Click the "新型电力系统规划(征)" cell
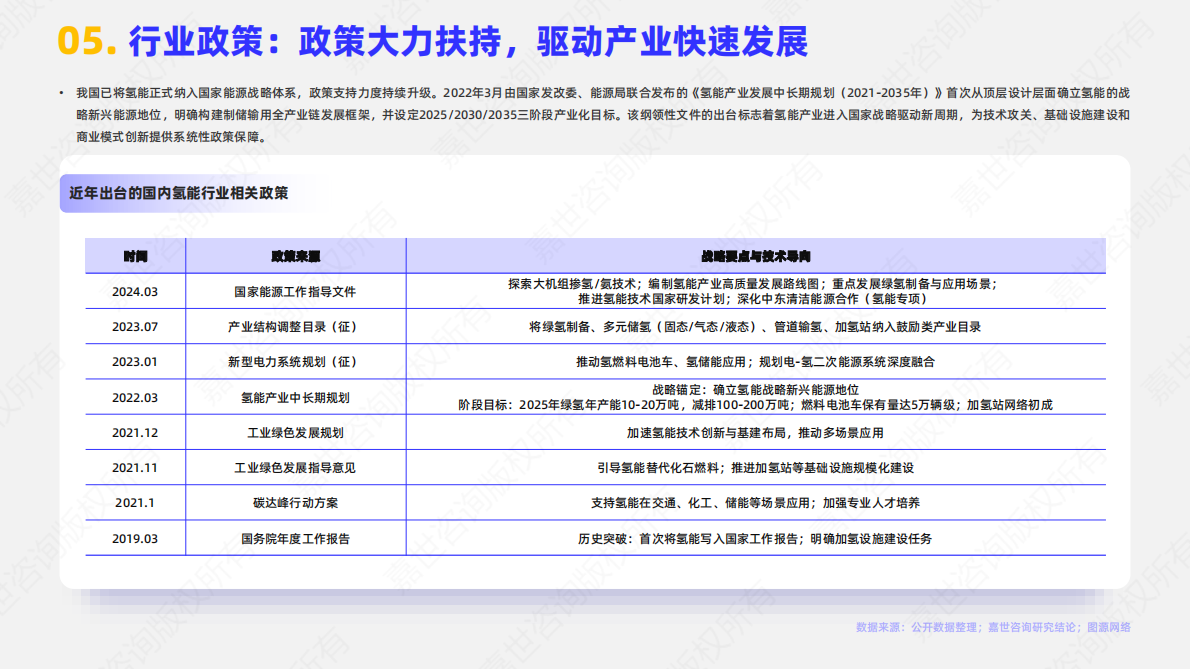 pos(295,362)
